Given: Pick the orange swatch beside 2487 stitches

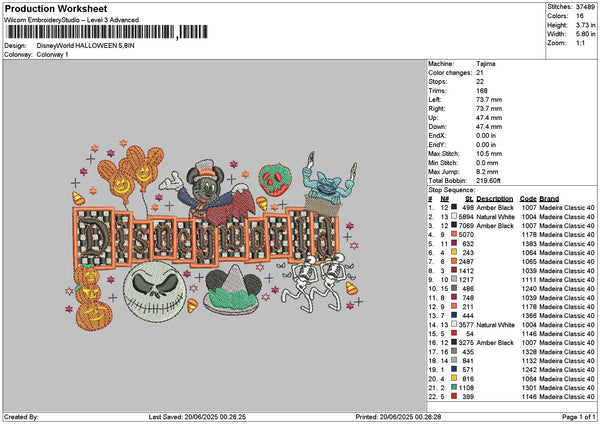Looking at the screenshot, I should point(454,261).
